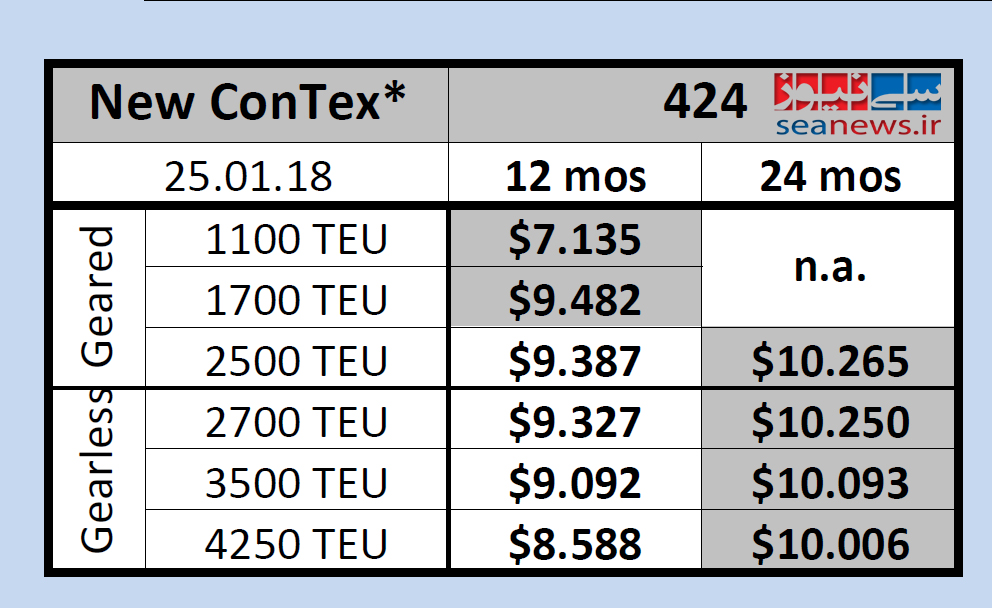Image resolution: width=992 pixels, height=608 pixels.
Task: Click the 12 mos column header
Action: pos(575,176)
